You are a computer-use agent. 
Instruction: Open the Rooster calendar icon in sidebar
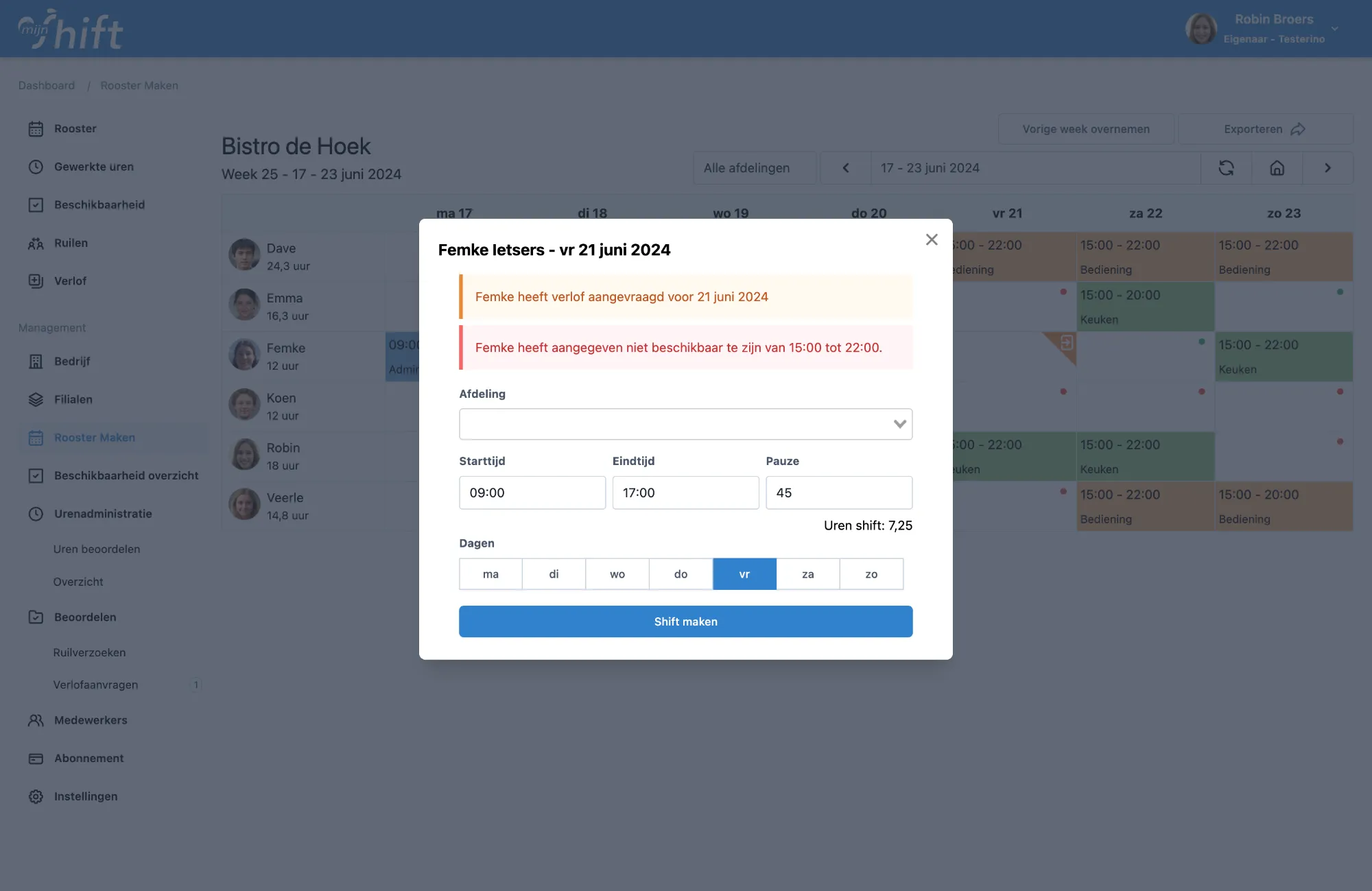36,129
